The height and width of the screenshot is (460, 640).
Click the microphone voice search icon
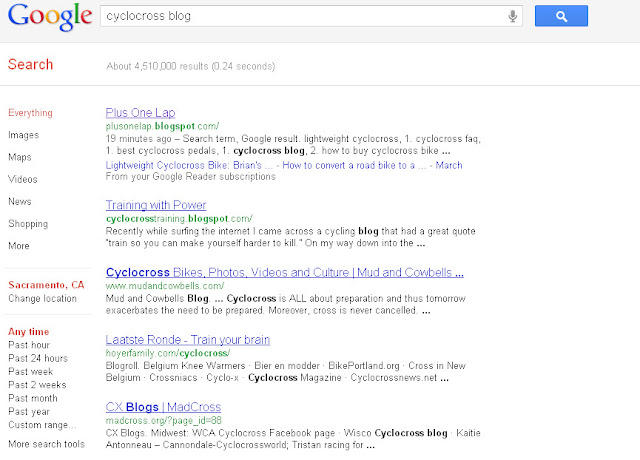[x=513, y=16]
